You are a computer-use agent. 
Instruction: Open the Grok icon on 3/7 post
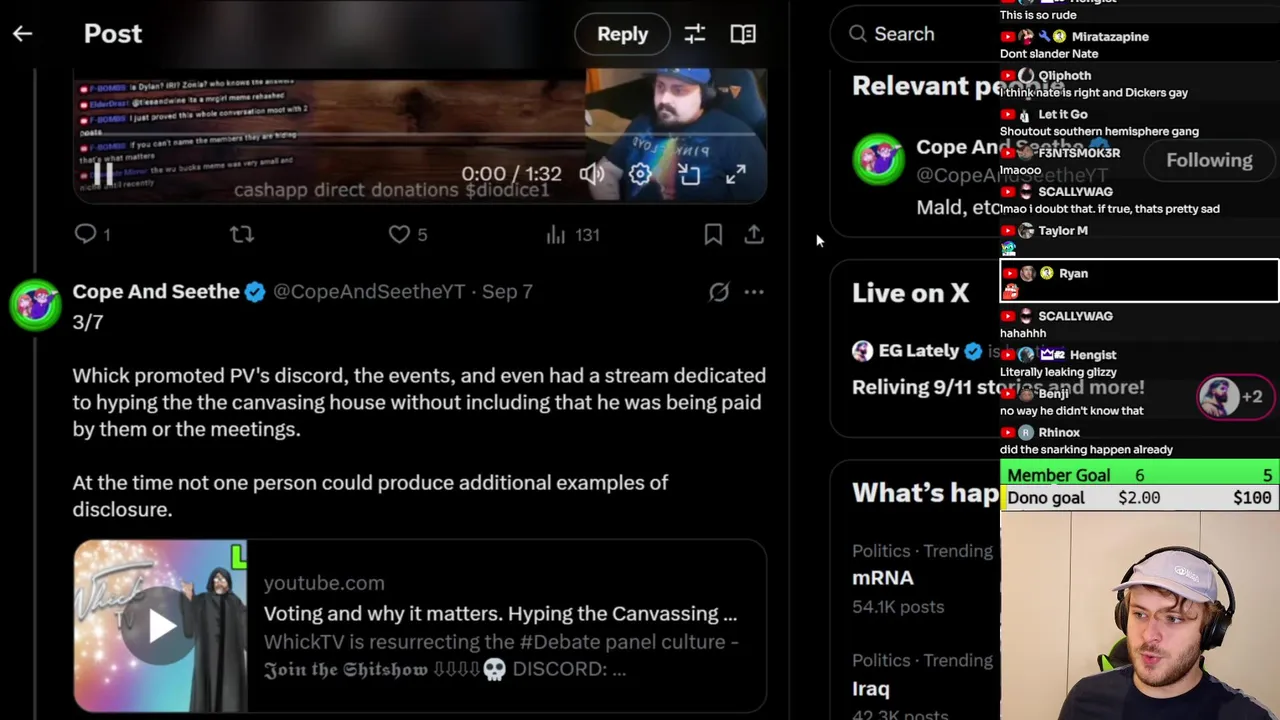pos(719,292)
